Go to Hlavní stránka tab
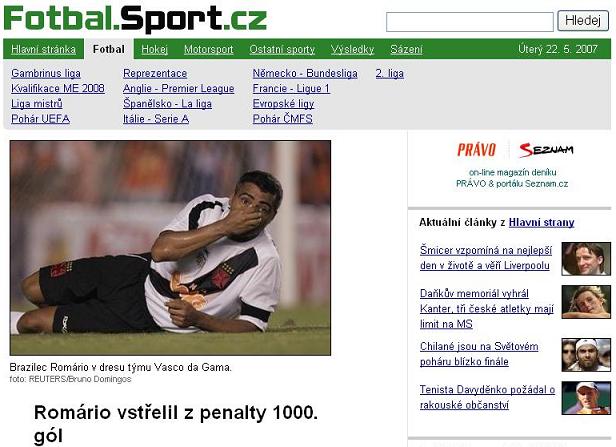Viewport: 616px width, 447px height. tap(43, 49)
